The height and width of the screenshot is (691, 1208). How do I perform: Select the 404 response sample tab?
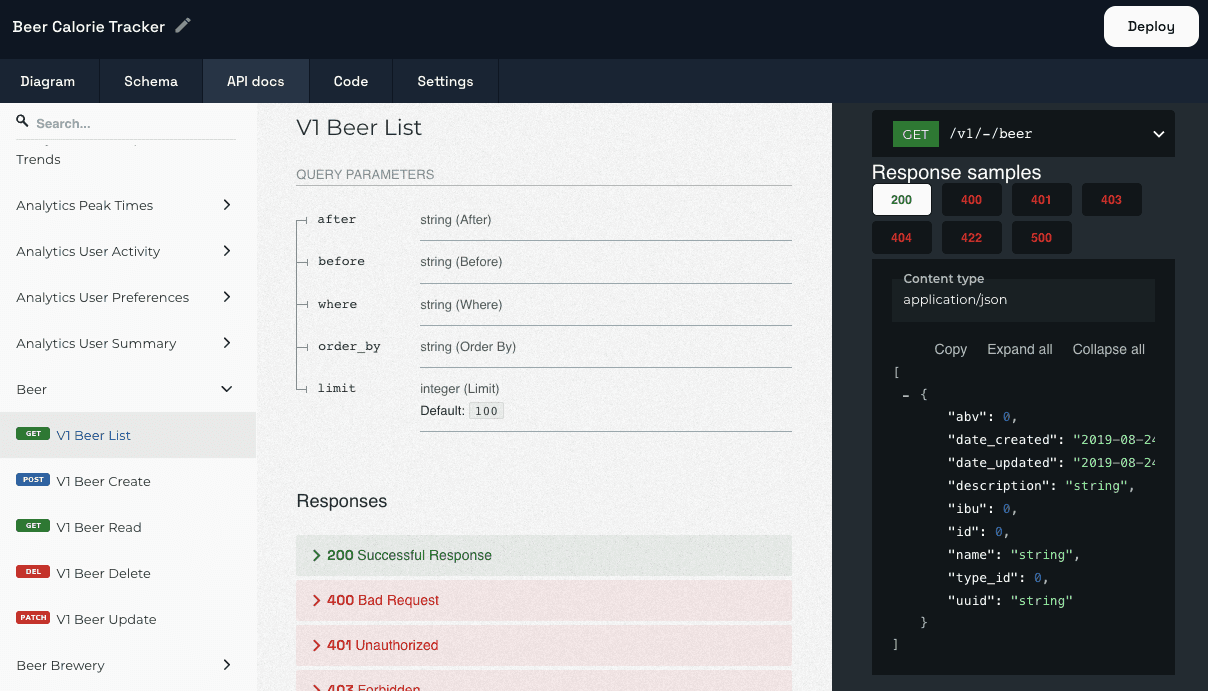[x=902, y=238]
